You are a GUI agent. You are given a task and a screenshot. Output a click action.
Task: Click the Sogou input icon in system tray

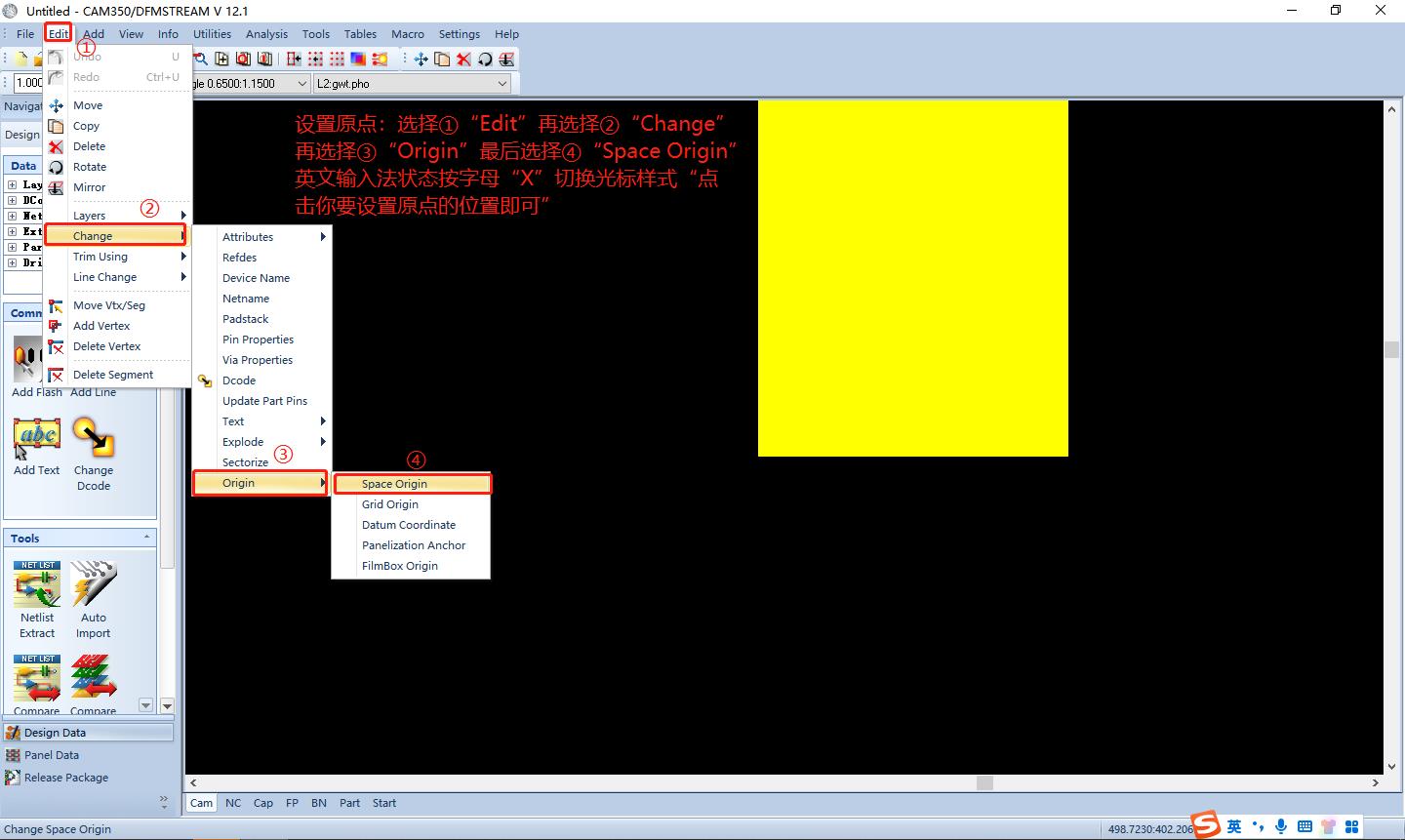pyautogui.click(x=1207, y=826)
